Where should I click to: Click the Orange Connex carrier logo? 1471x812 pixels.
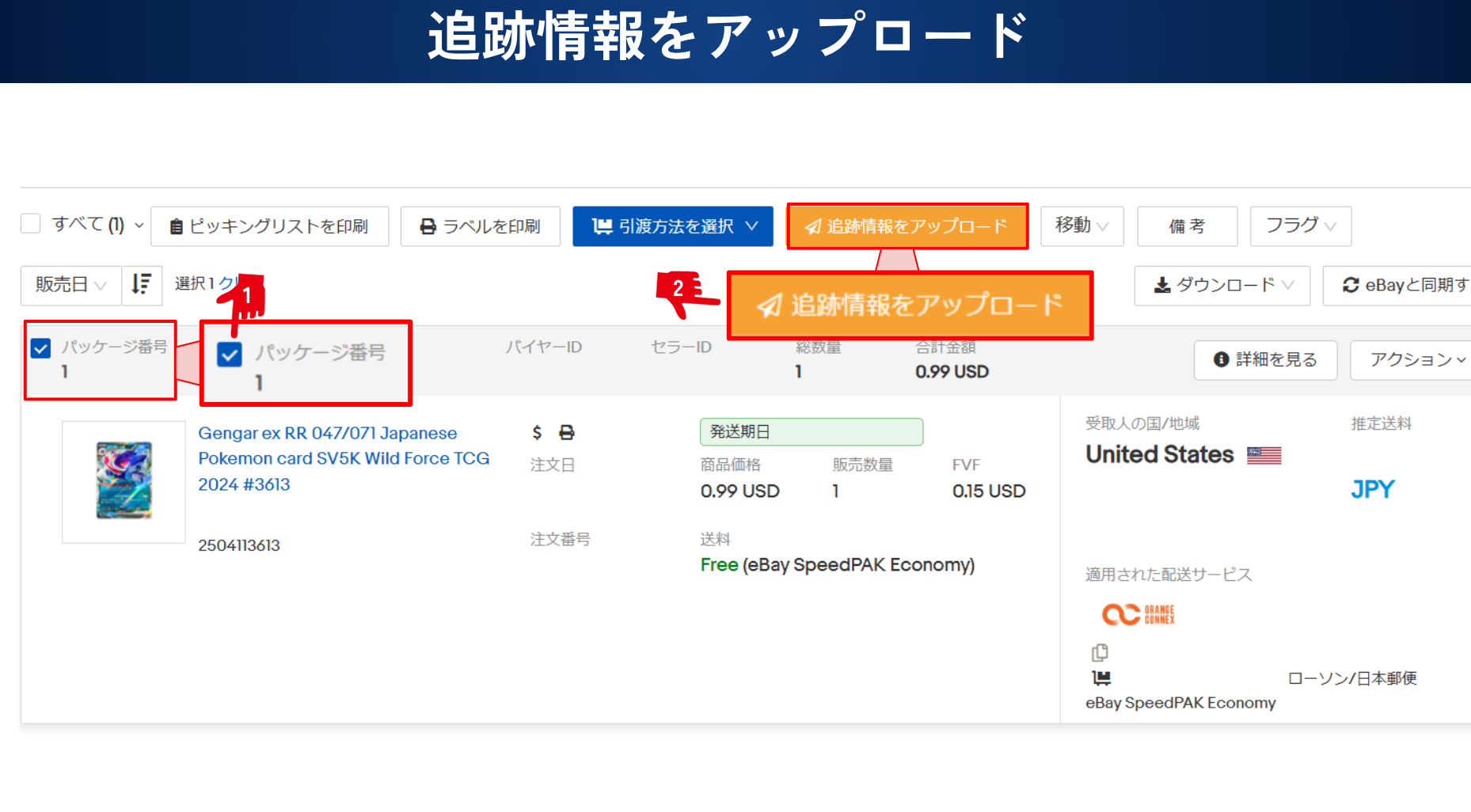pyautogui.click(x=1138, y=614)
